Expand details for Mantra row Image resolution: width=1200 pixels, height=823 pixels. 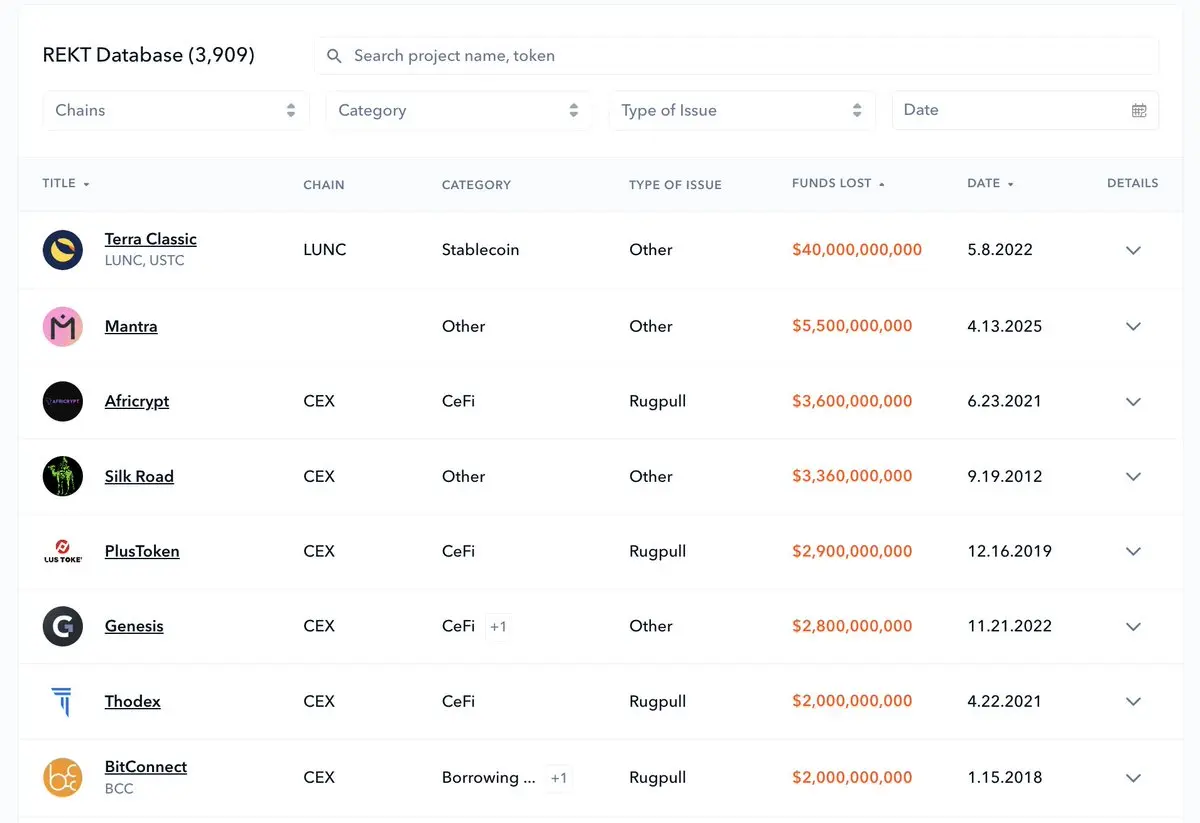click(x=1133, y=326)
